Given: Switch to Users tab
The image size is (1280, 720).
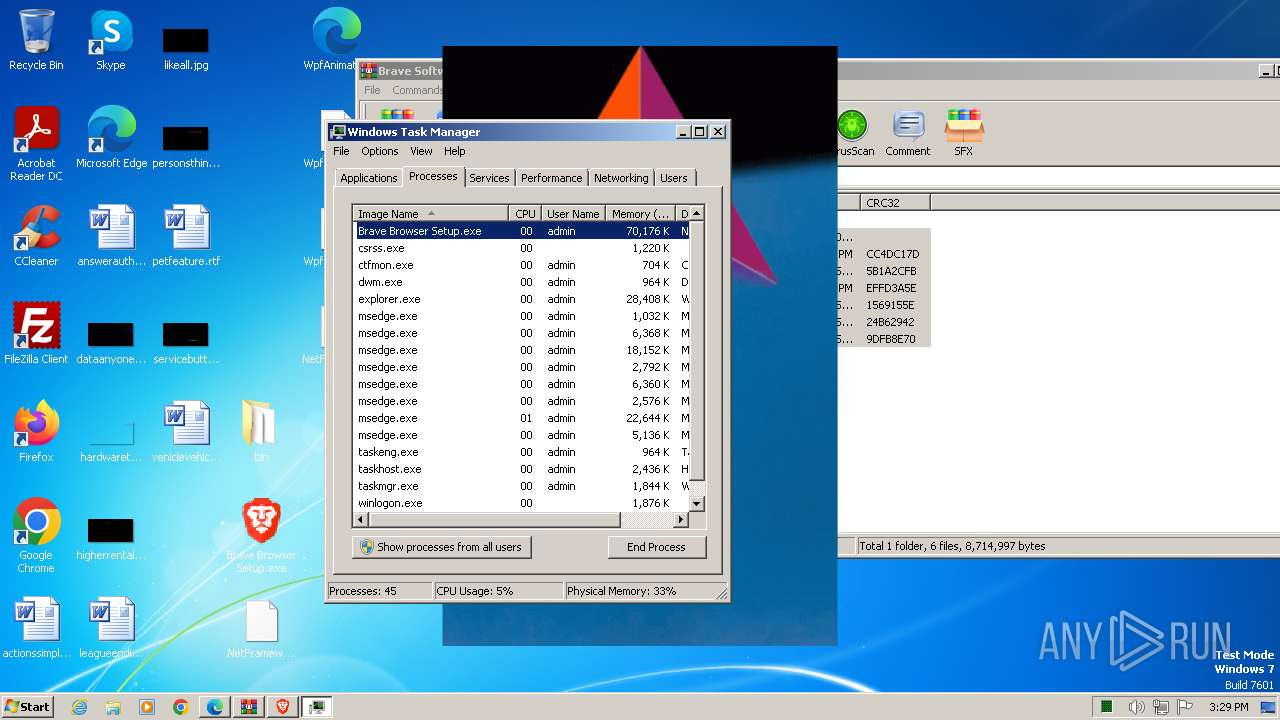Looking at the screenshot, I should (x=674, y=178).
